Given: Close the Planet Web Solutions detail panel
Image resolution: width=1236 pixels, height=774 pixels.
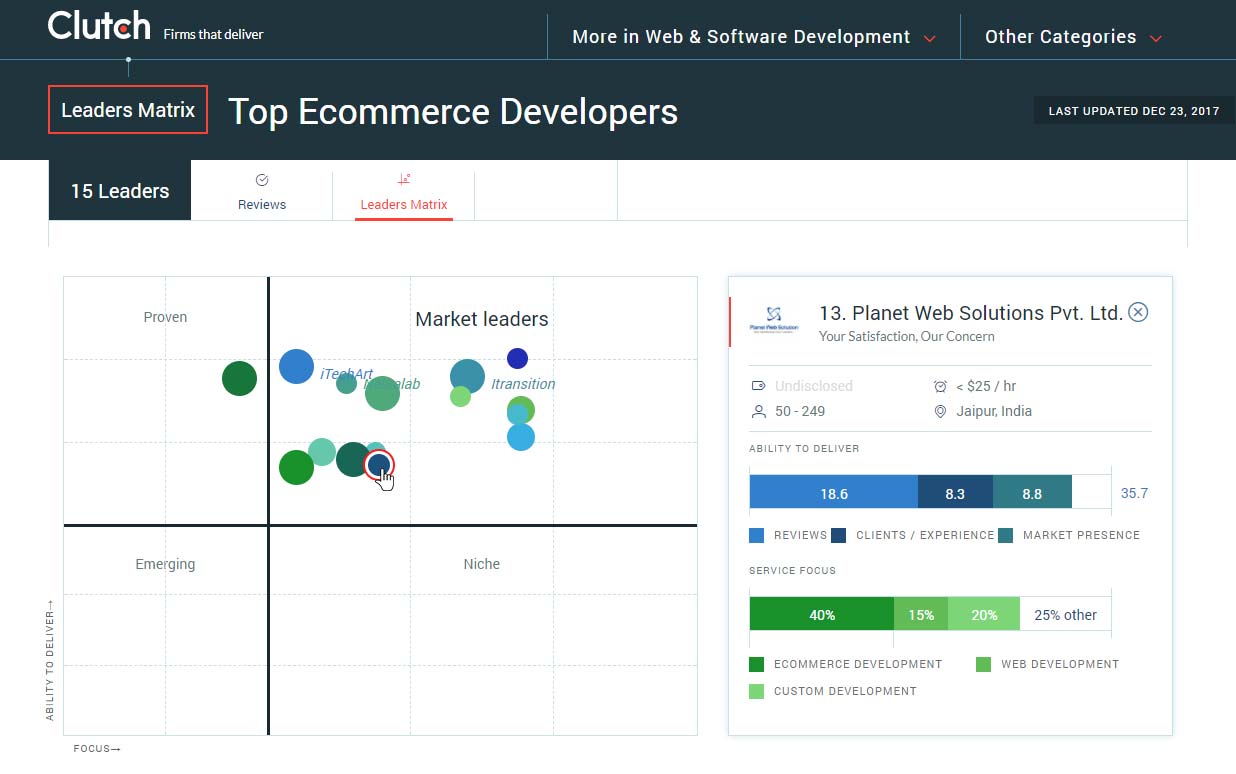Looking at the screenshot, I should (x=1138, y=312).
